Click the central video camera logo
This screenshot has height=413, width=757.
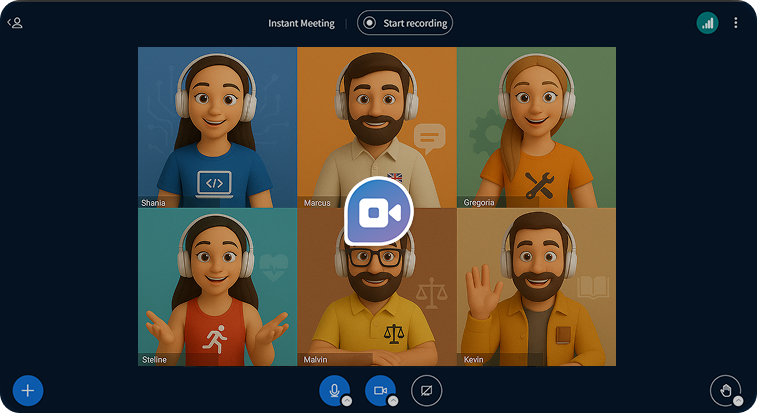pyautogui.click(x=379, y=212)
